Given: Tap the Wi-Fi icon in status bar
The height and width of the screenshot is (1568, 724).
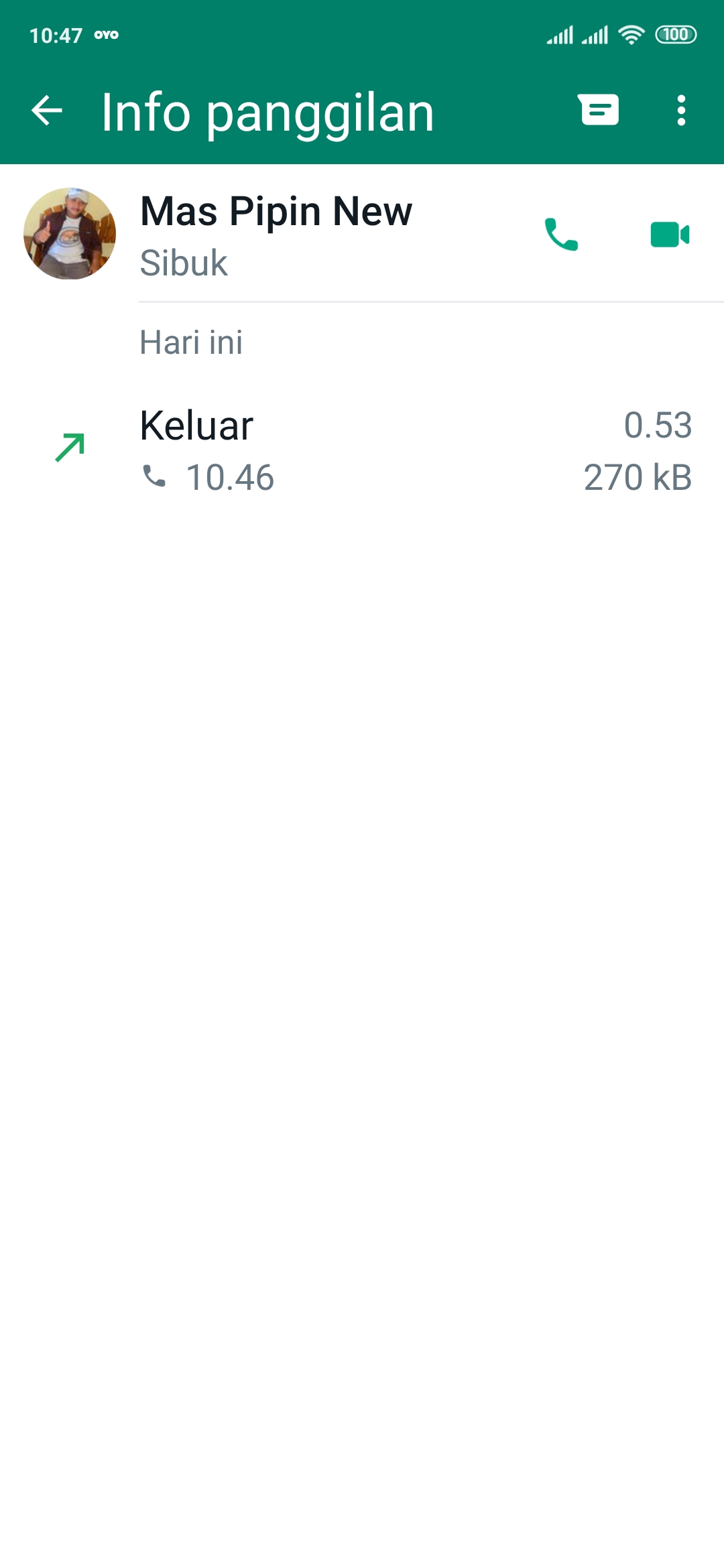Looking at the screenshot, I should click(631, 35).
